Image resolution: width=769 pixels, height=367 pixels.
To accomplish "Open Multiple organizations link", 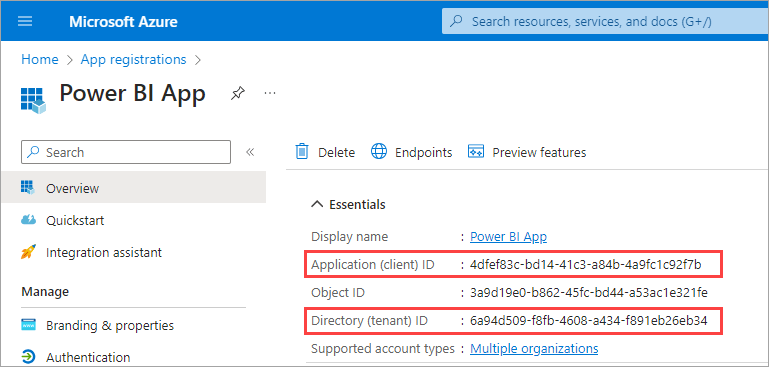I will (534, 349).
